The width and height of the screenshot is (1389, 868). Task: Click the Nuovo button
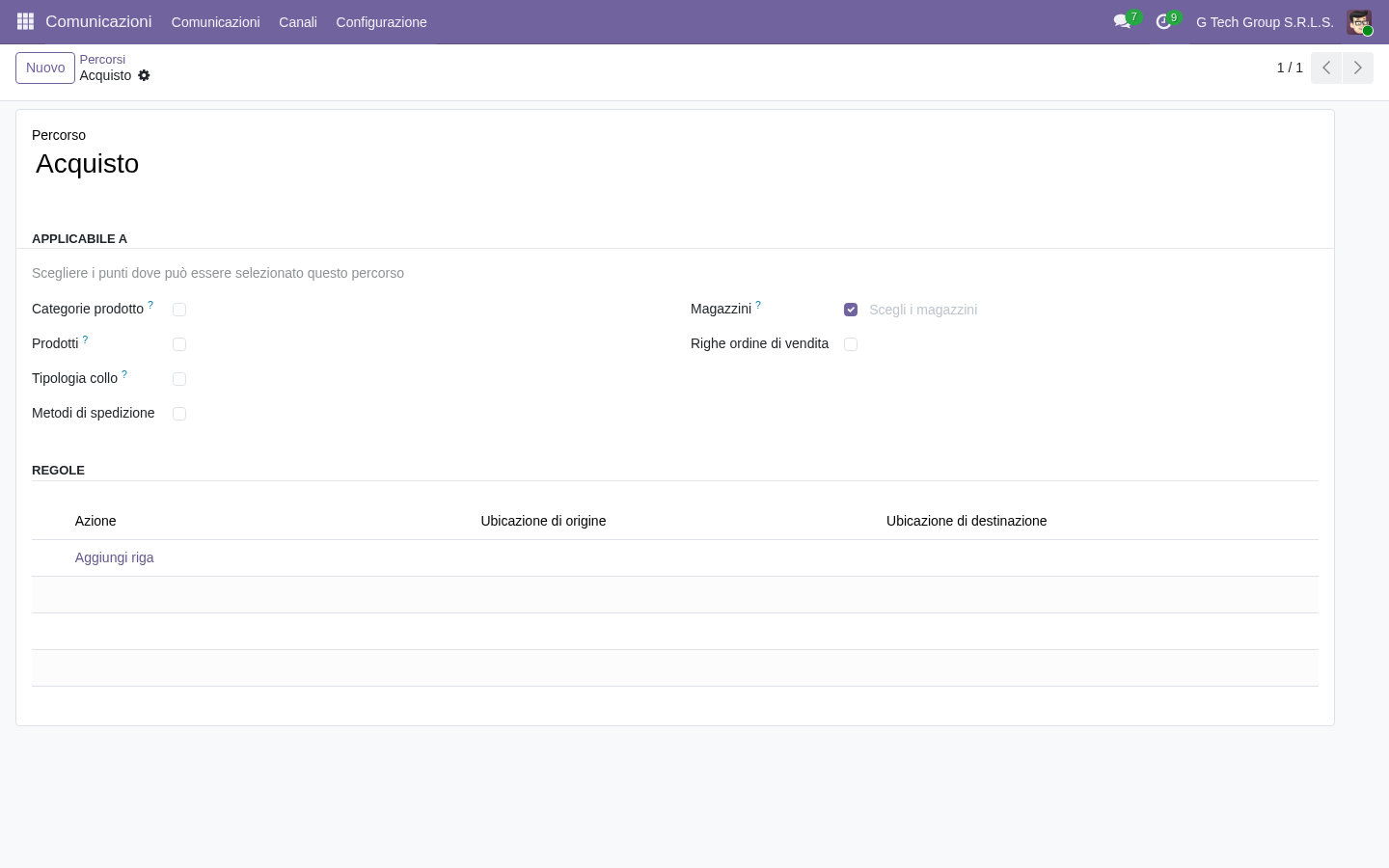pos(45,68)
